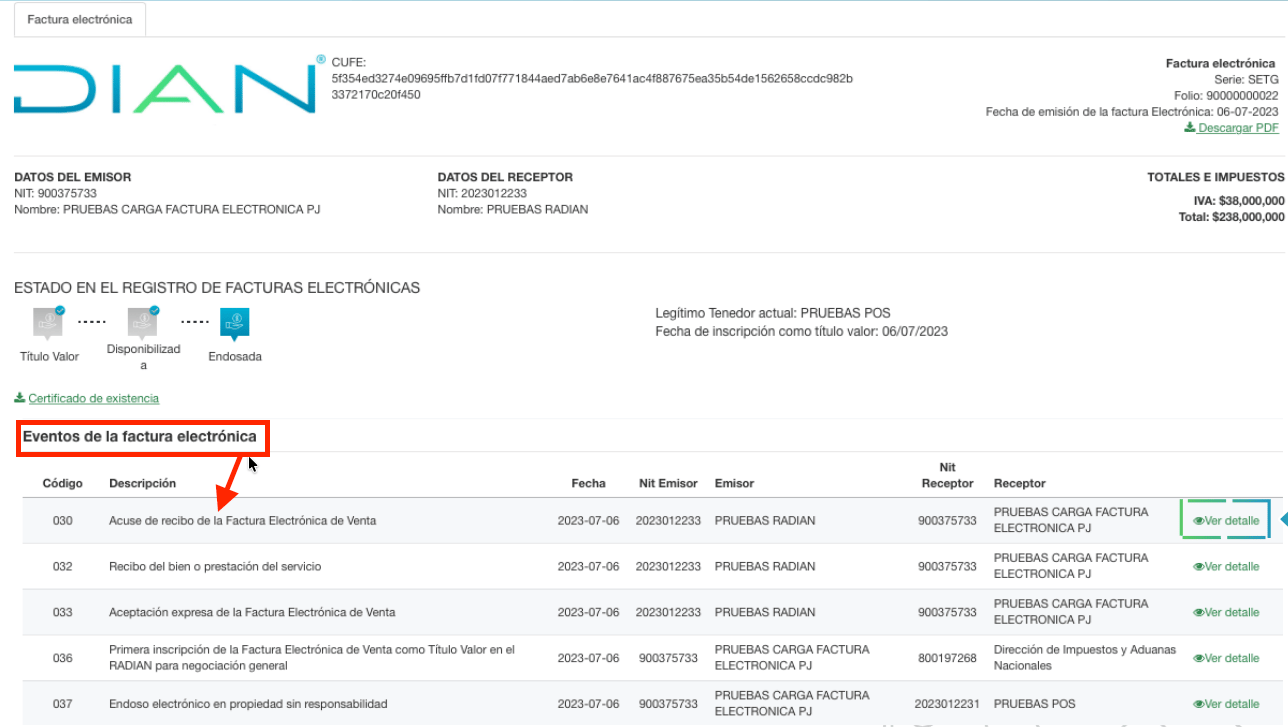
Task: Open the Factura electrónica tab
Action: (80, 20)
